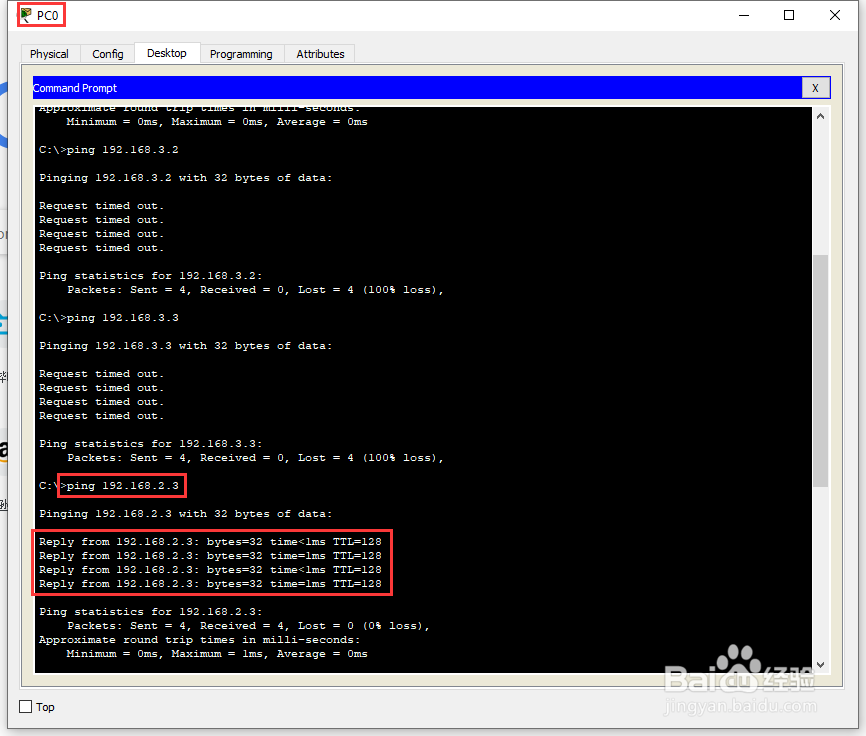Select the Desktop tab
Screen dimensions: 866x736
click(167, 53)
